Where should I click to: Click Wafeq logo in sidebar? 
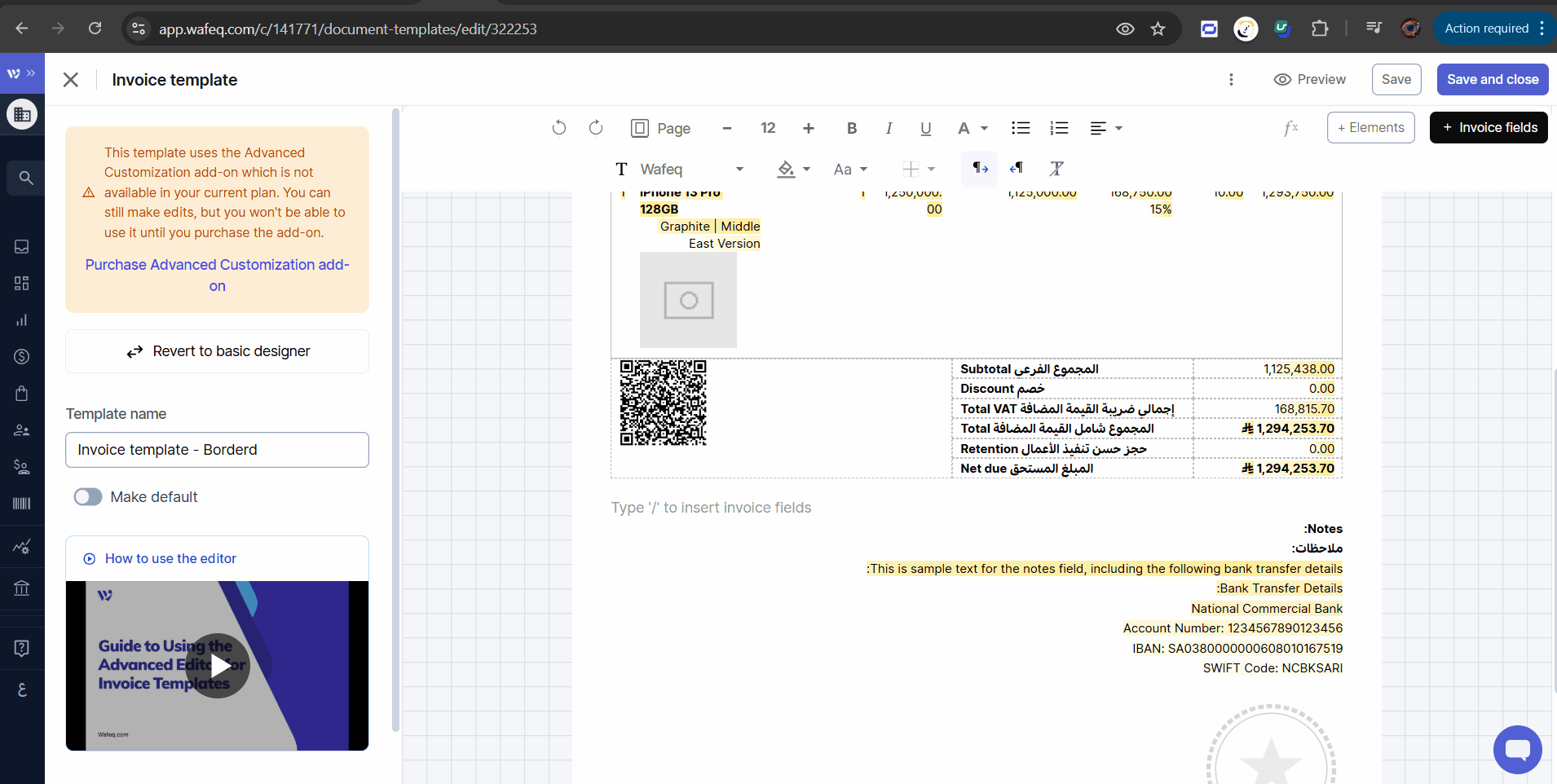(x=14, y=73)
